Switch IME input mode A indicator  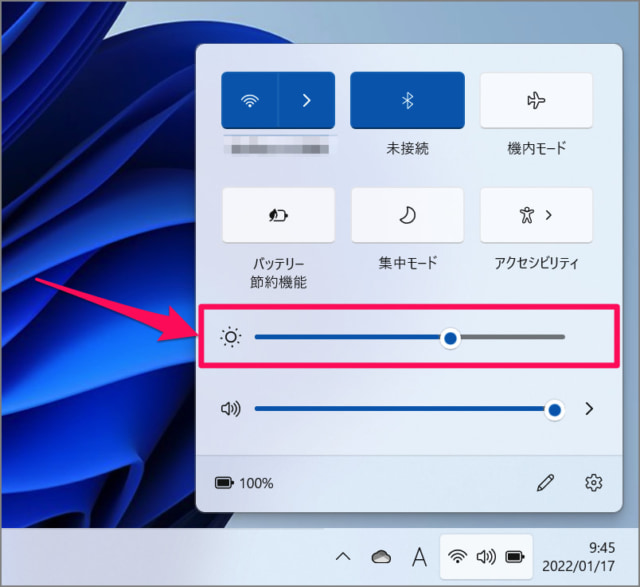[x=419, y=557]
